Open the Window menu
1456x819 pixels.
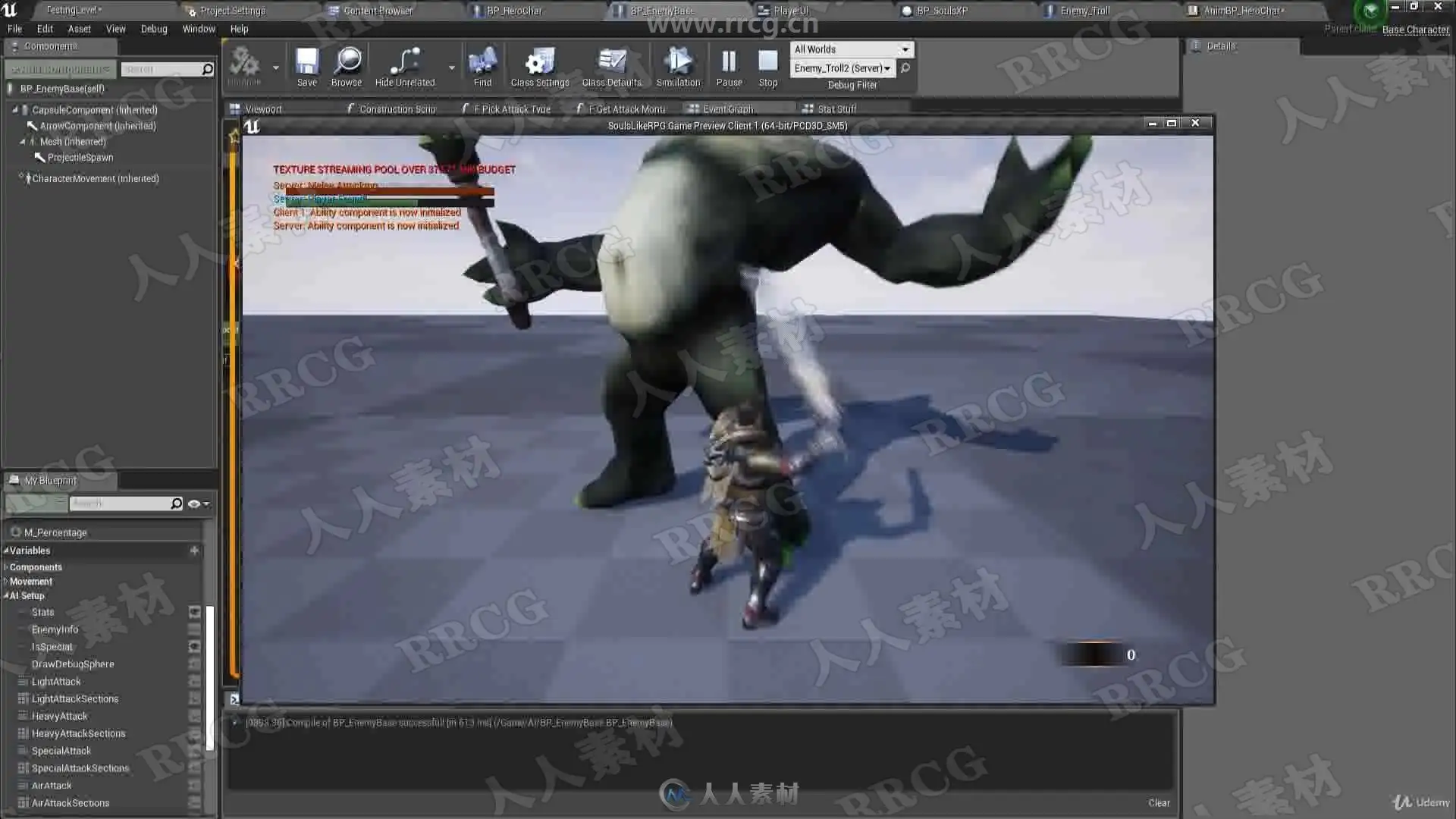tap(199, 29)
